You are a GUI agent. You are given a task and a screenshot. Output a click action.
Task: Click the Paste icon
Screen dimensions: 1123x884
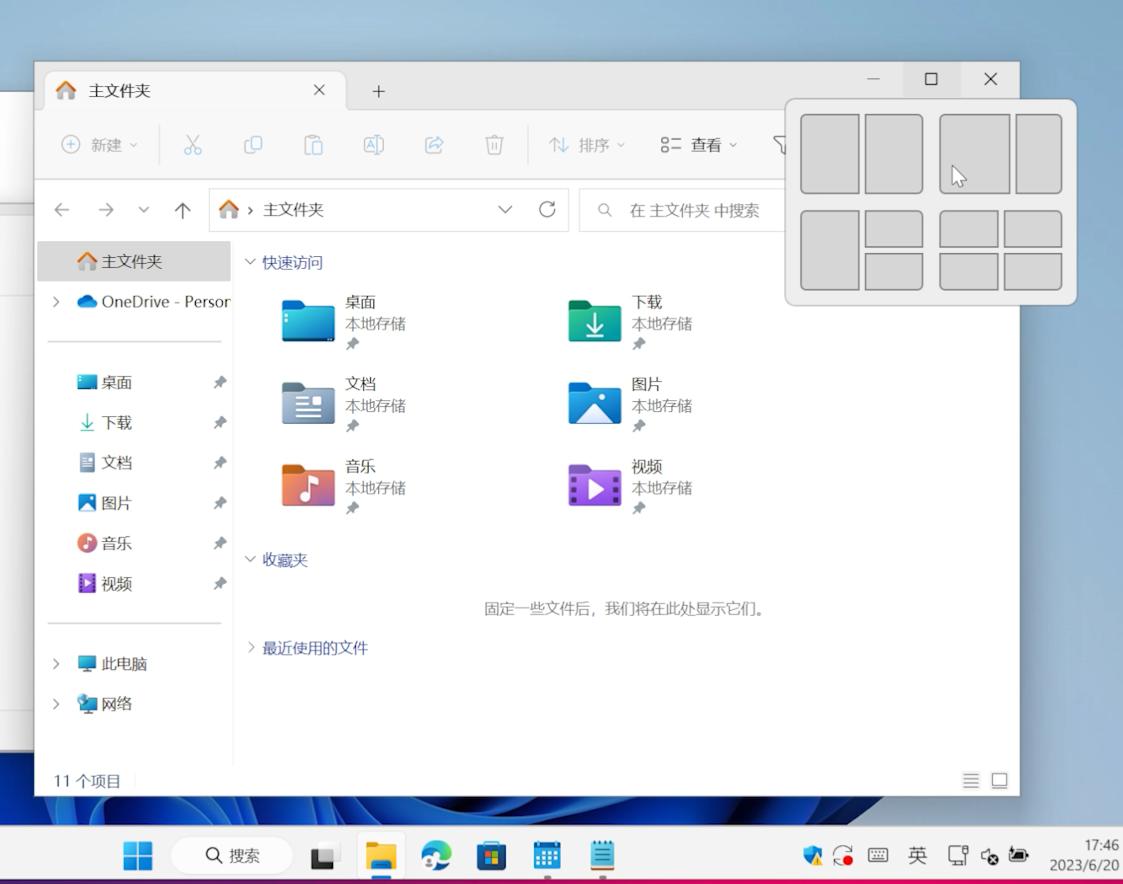point(313,144)
